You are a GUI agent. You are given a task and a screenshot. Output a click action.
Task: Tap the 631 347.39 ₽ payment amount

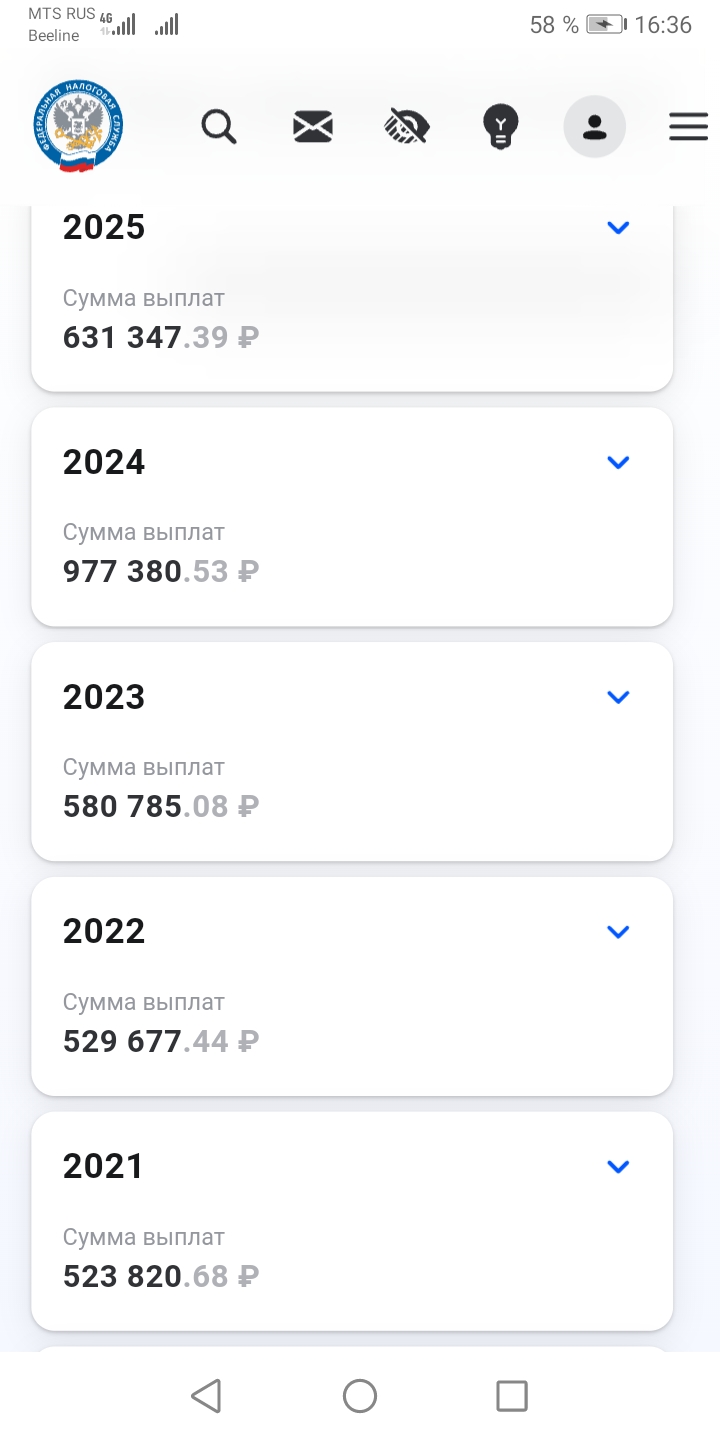161,338
